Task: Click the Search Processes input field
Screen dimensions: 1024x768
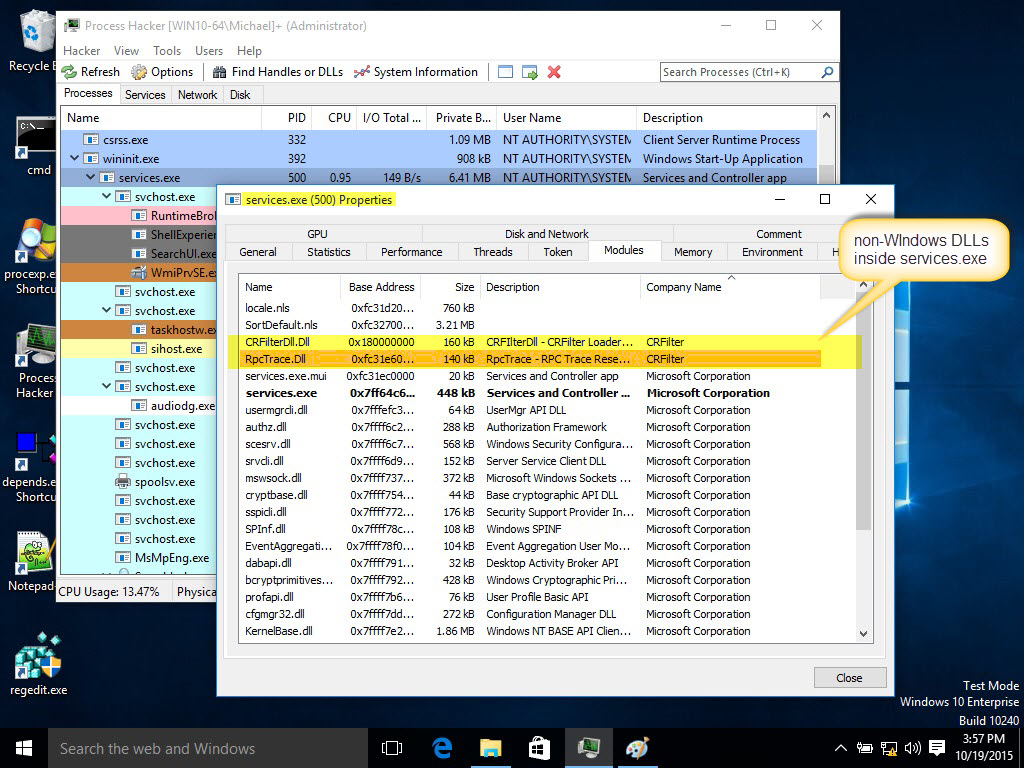Action: pos(740,72)
